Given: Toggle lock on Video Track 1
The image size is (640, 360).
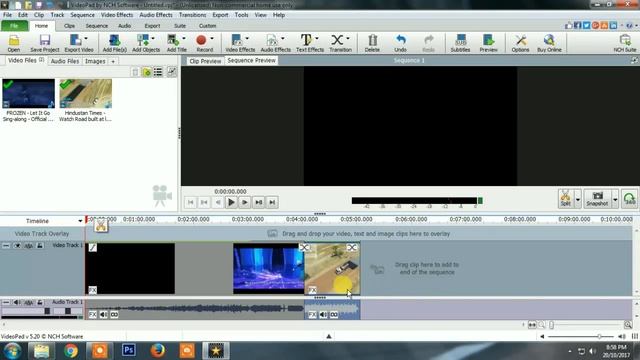Looking at the screenshot, I should 40,246.
